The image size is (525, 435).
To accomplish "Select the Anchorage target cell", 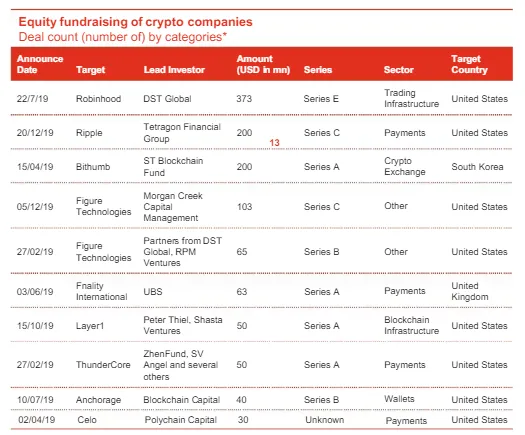I will click(98, 400).
